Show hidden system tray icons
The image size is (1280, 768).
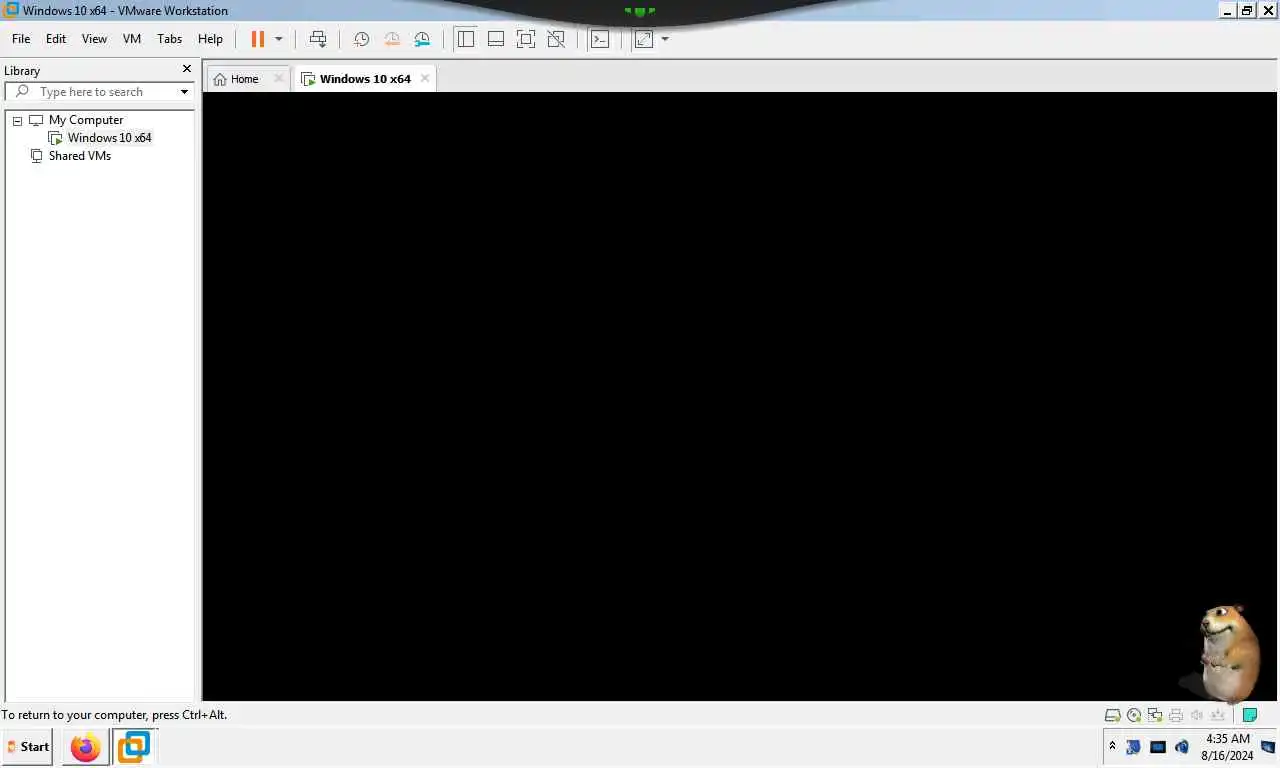pos(1112,746)
